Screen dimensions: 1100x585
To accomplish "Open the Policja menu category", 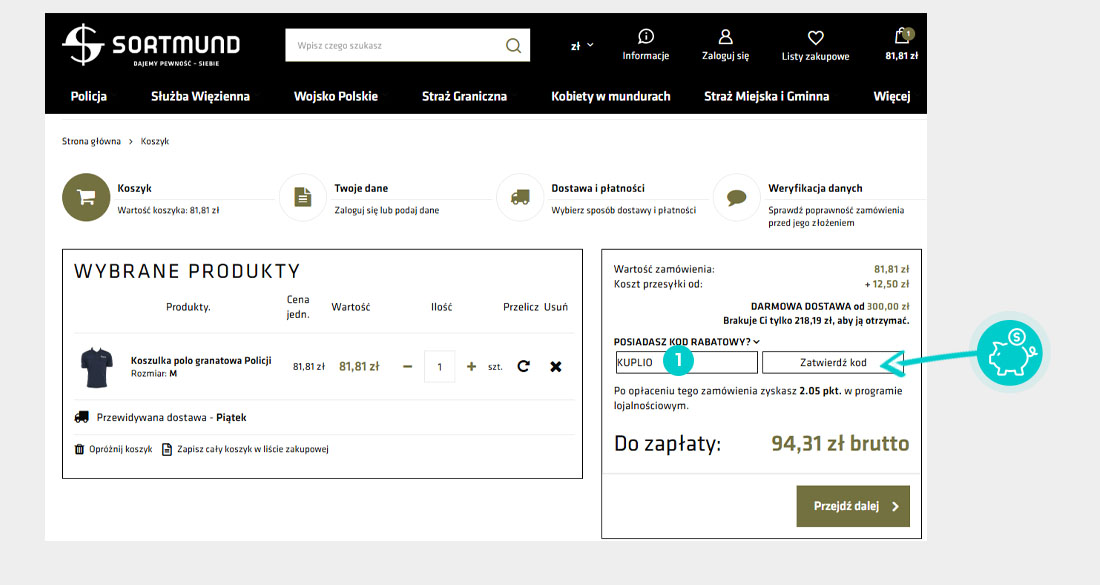I will click(89, 96).
